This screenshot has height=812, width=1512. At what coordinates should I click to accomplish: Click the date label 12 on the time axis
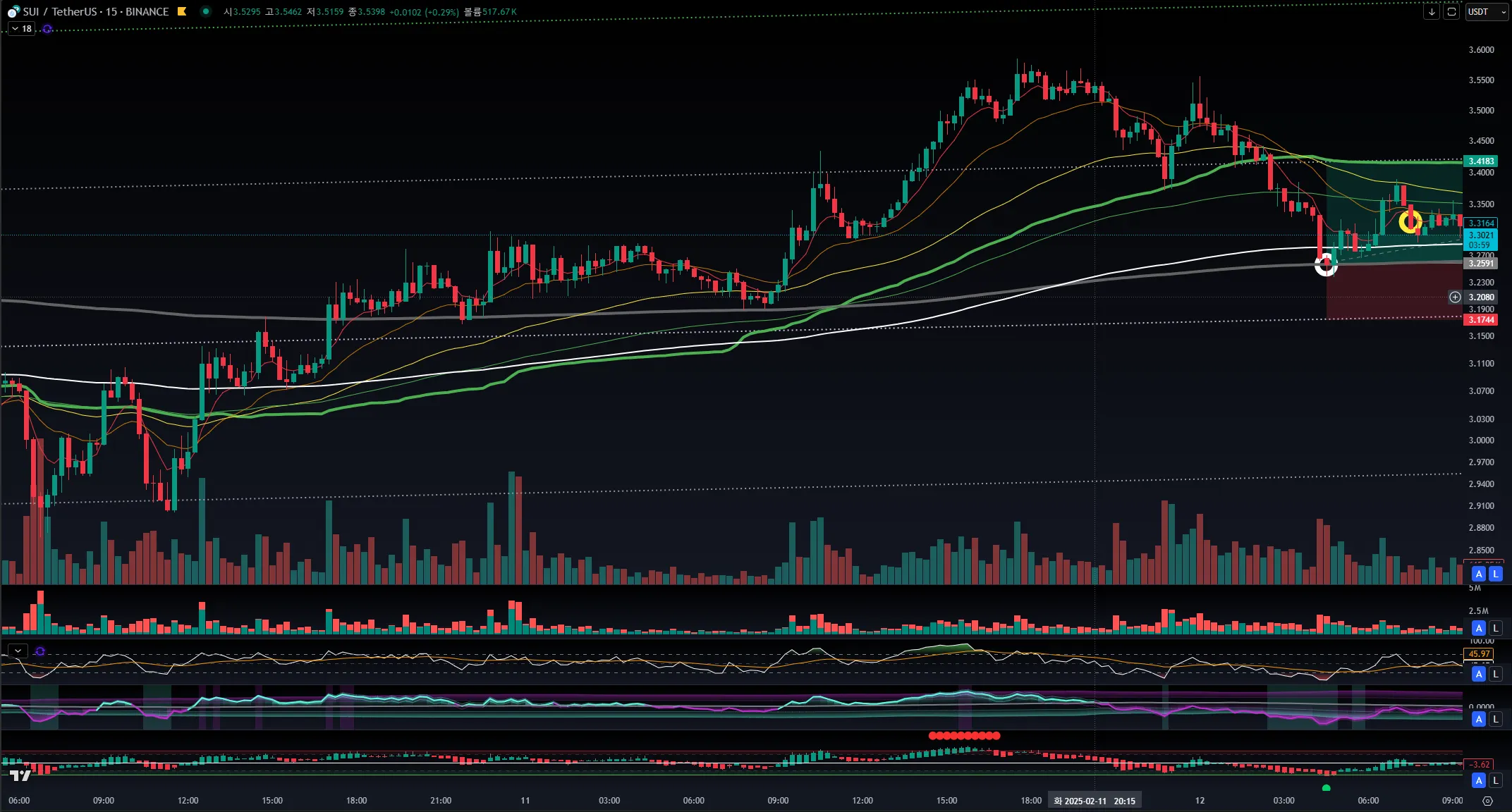[1200, 801]
